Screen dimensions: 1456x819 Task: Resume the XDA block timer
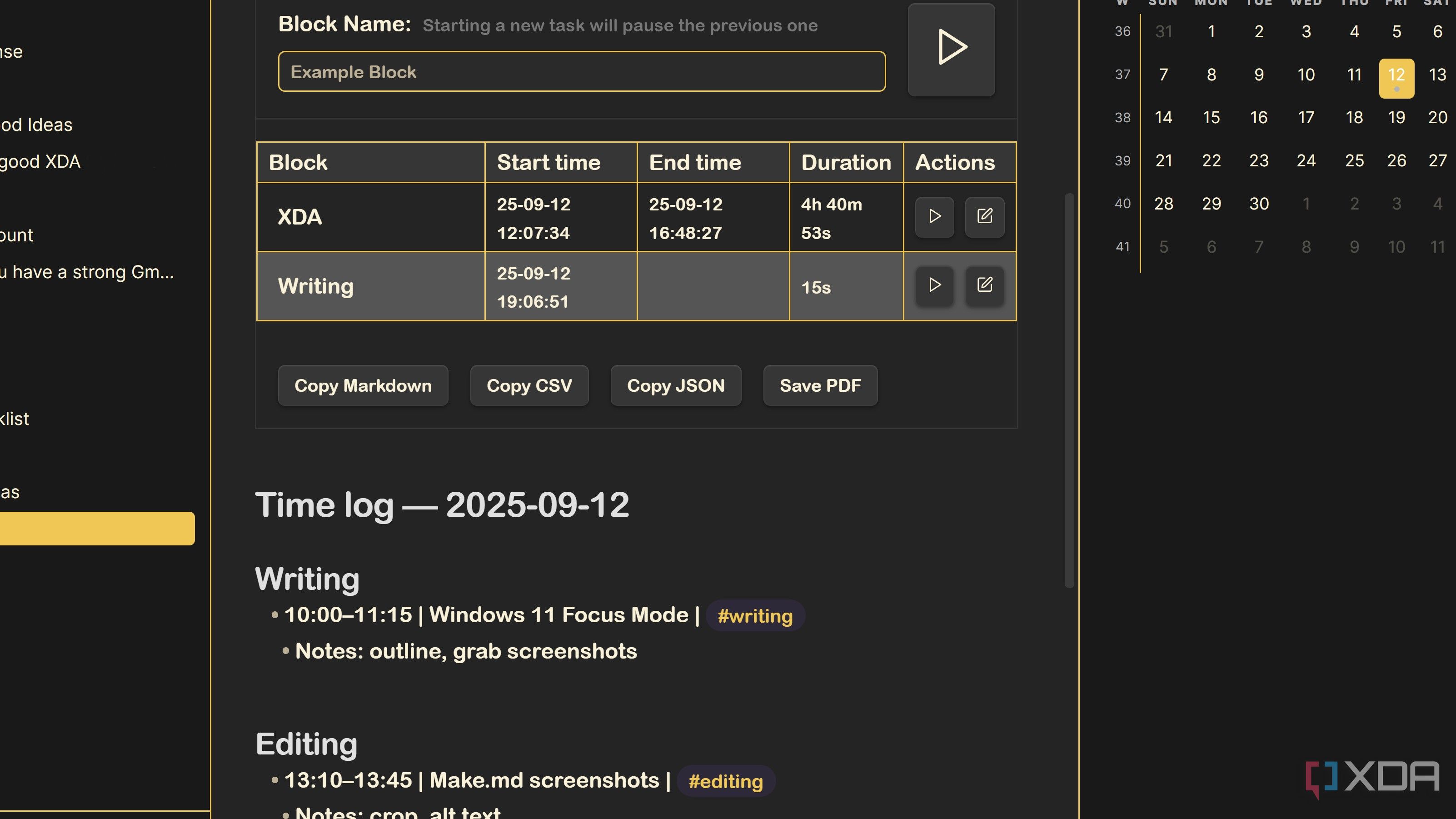coord(934,216)
